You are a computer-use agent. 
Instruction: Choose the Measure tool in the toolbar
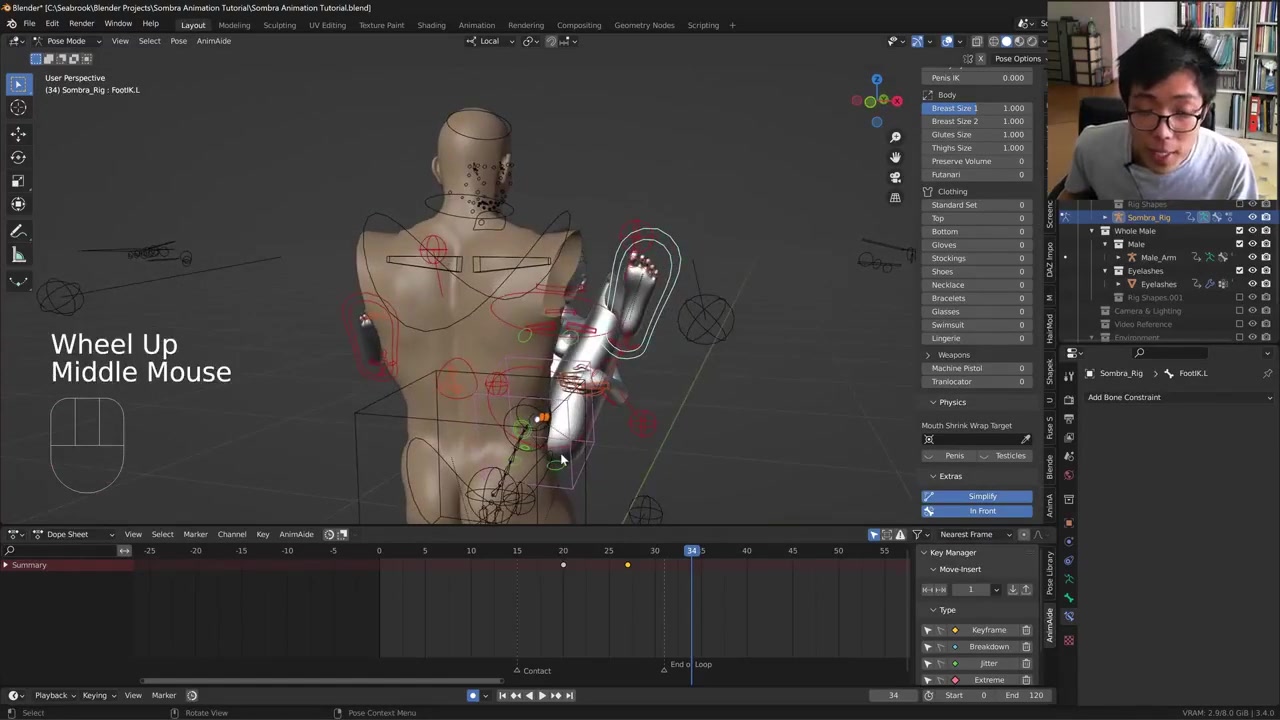pos(18,255)
